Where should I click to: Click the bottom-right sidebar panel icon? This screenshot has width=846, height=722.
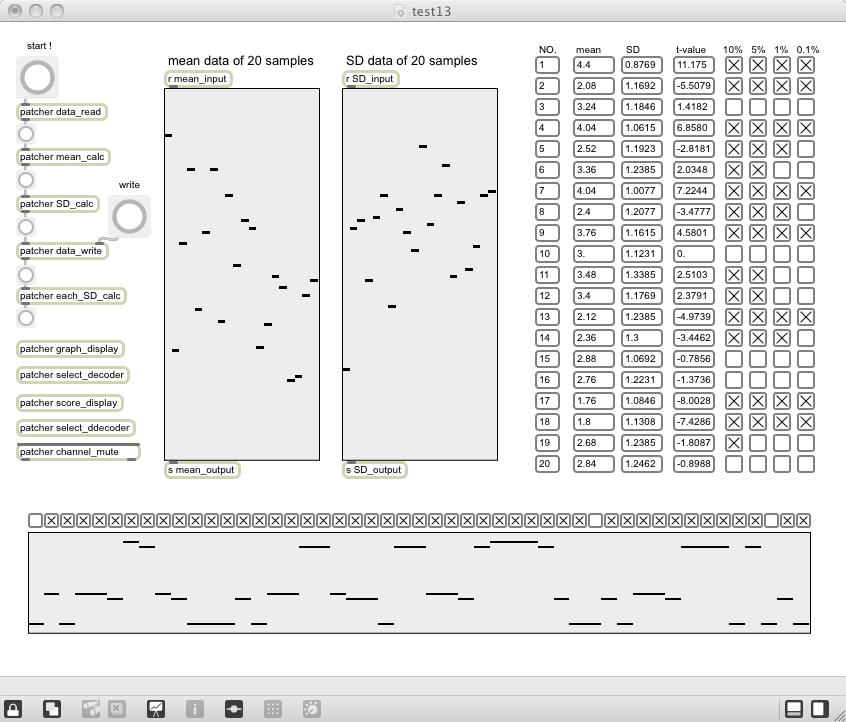click(819, 708)
